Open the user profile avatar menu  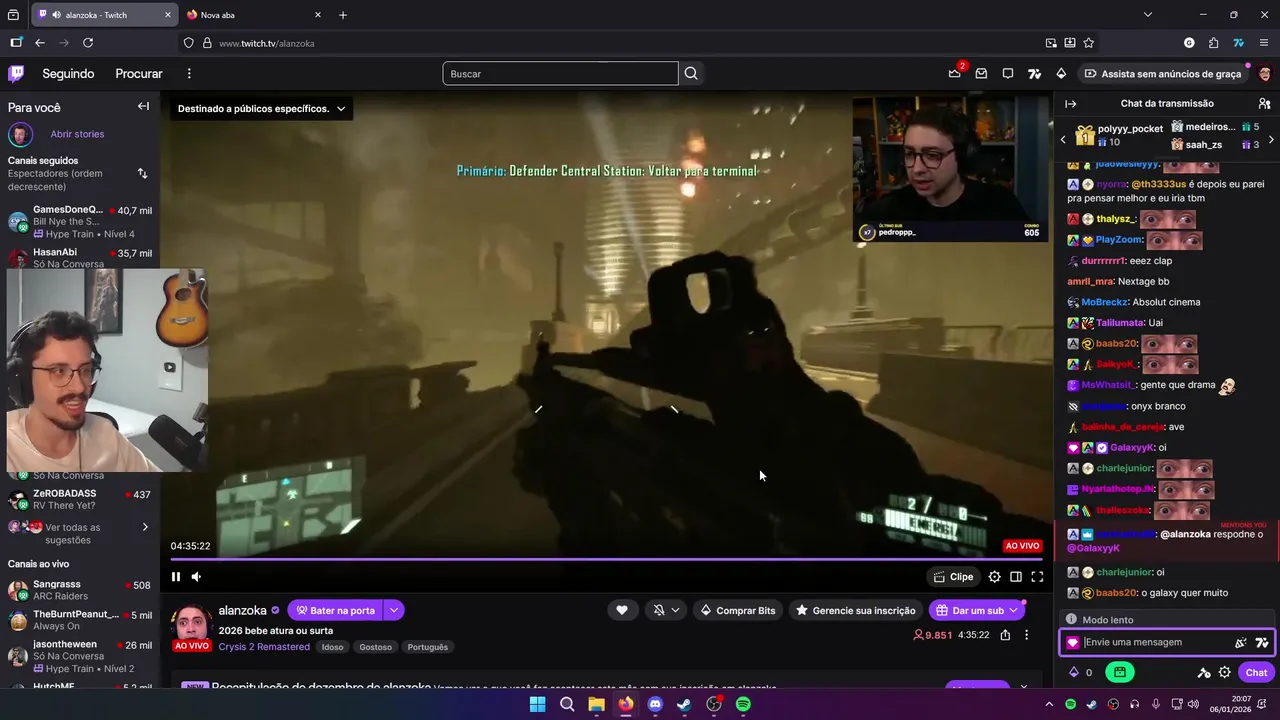(x=1265, y=73)
